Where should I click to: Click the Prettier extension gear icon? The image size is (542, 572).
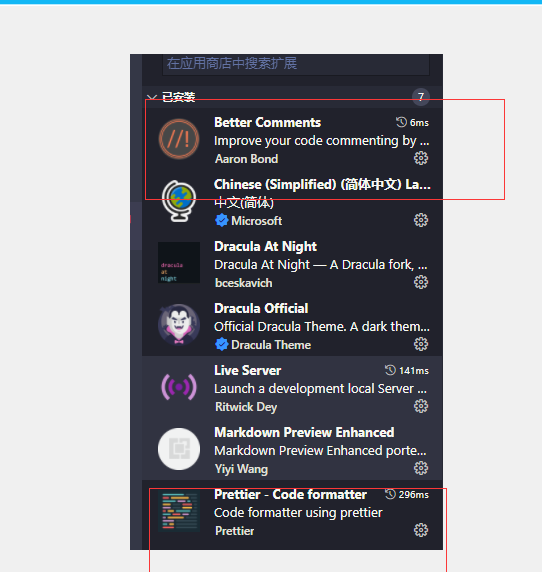coord(421,530)
